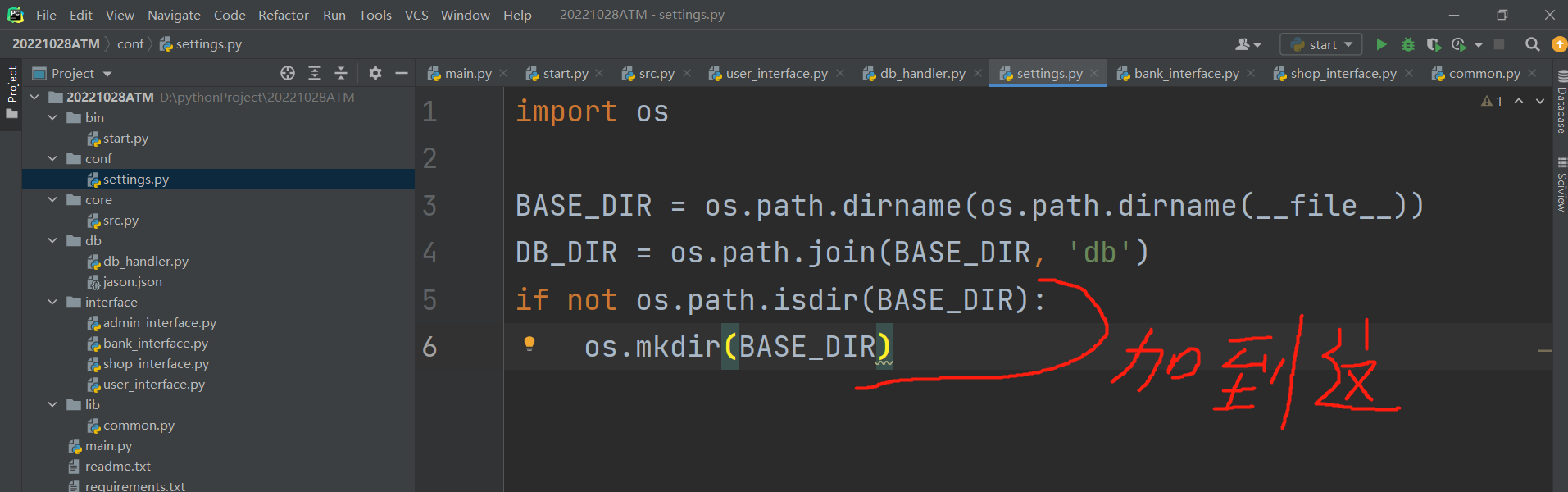Hide the Project tool window
The height and width of the screenshot is (492, 1568).
tap(402, 73)
